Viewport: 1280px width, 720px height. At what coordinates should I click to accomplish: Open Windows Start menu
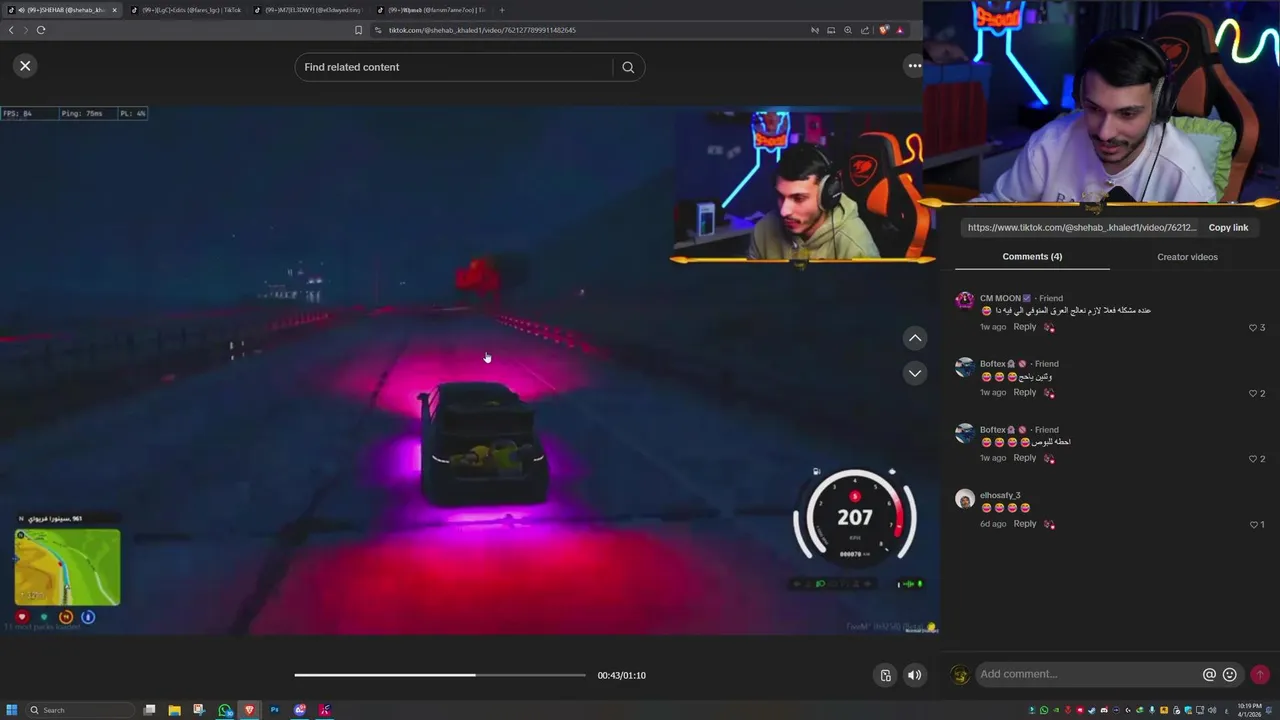click(12, 710)
